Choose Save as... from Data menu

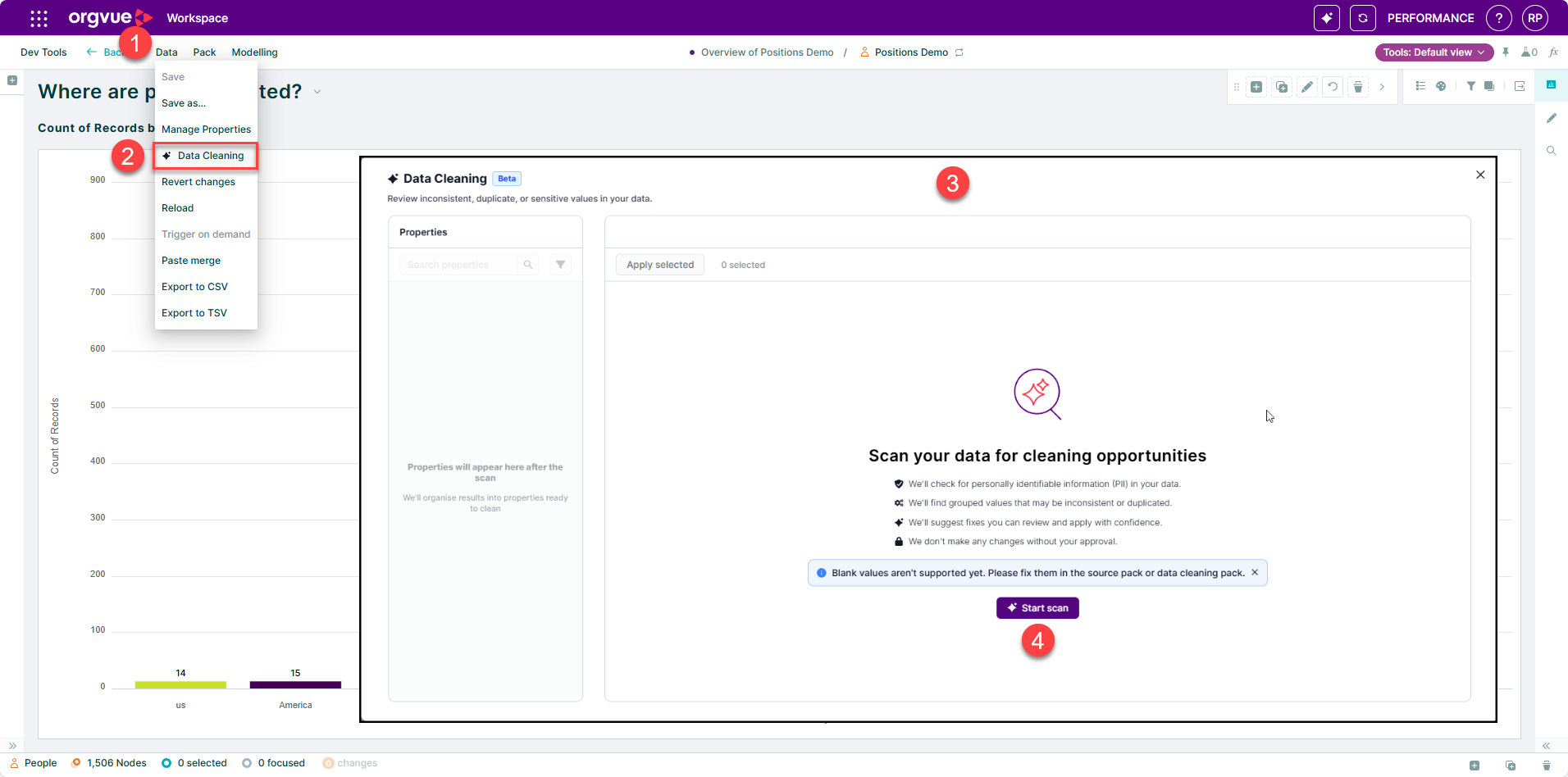coord(206,103)
